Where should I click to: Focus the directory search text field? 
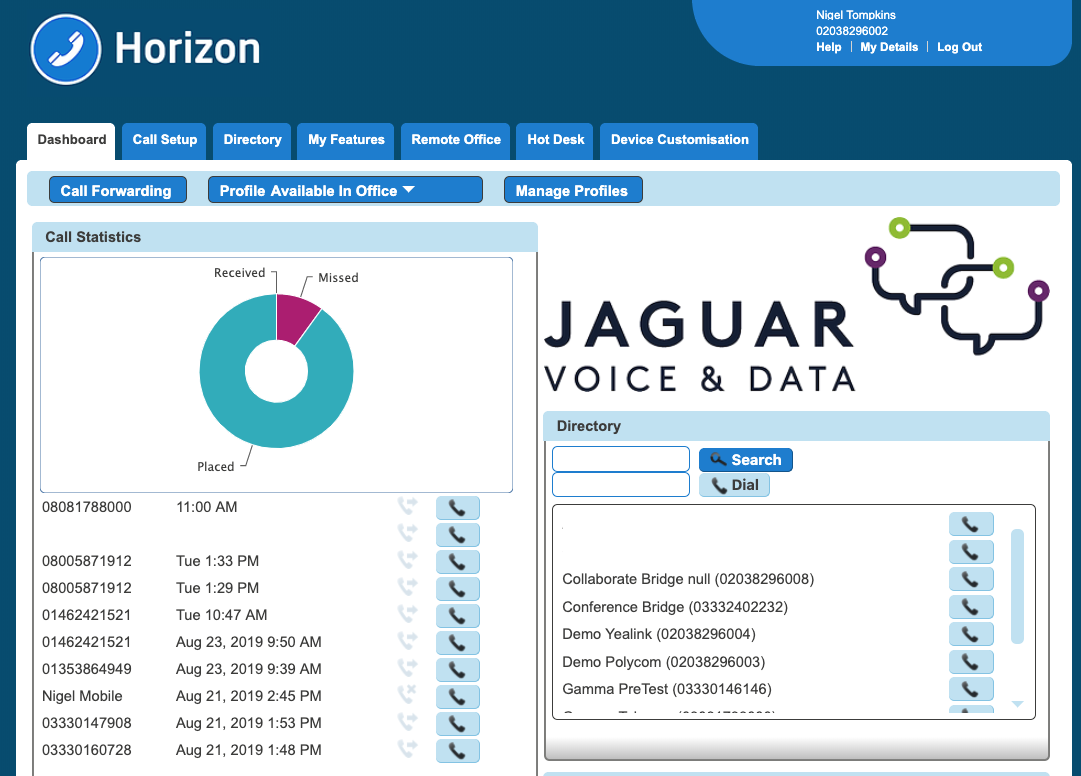point(621,459)
